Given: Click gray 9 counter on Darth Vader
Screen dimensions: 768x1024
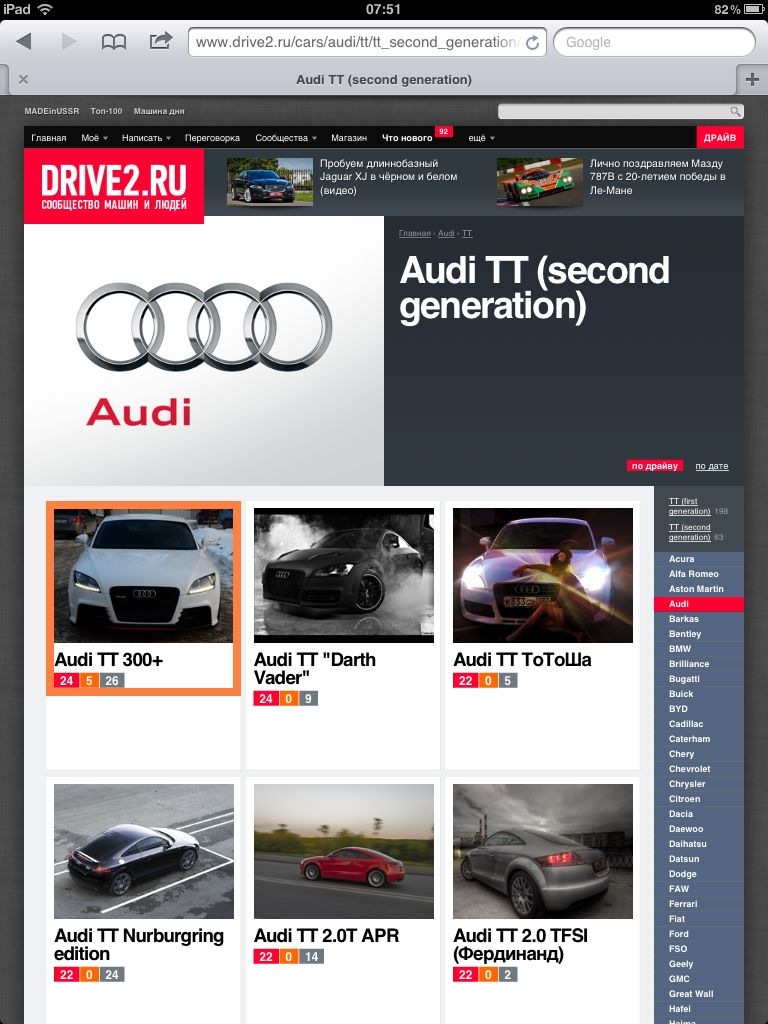Looking at the screenshot, I should point(308,699).
